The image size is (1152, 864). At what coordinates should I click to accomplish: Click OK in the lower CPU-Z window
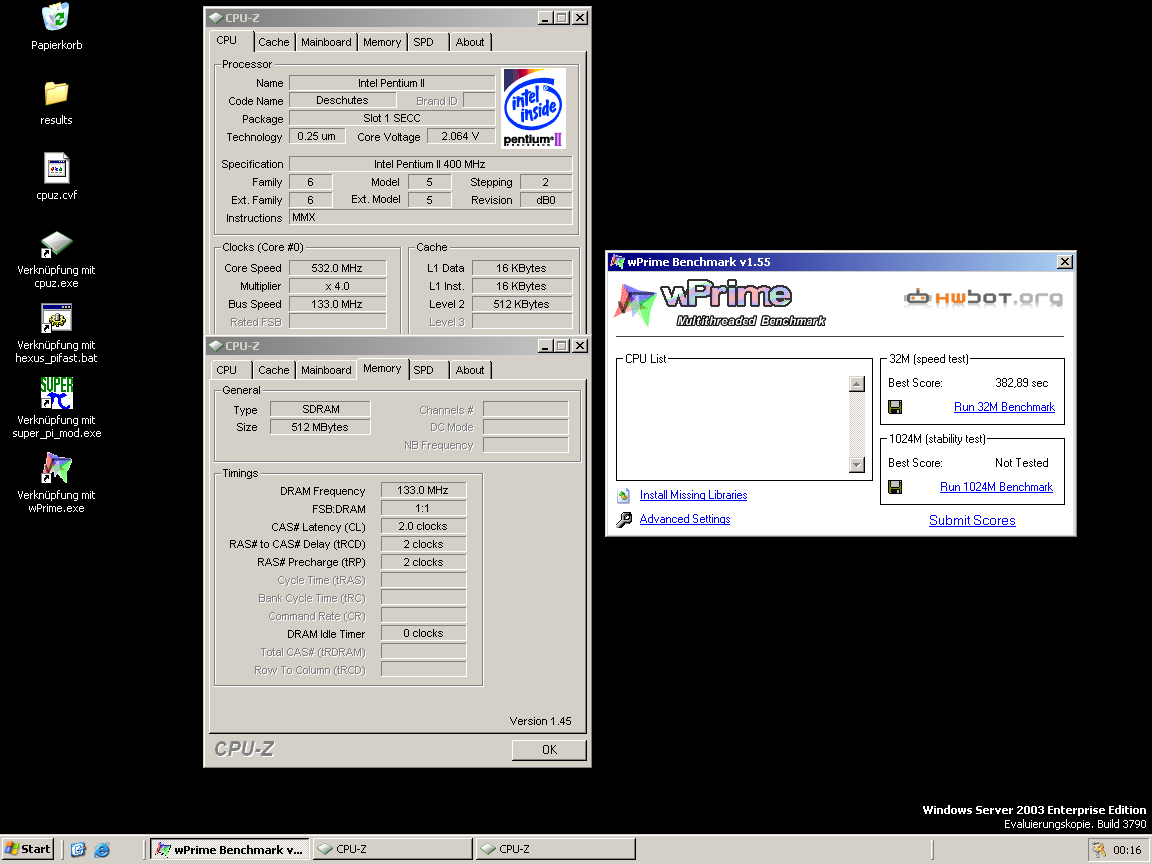point(549,749)
